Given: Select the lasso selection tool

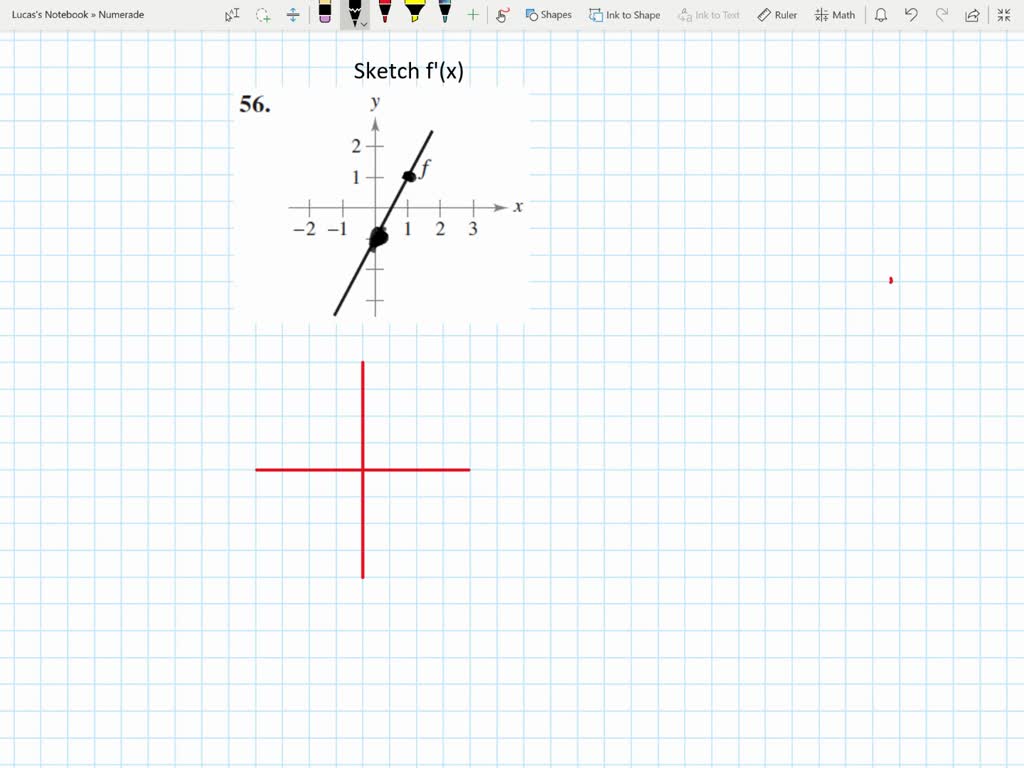Looking at the screenshot, I should tap(262, 14).
